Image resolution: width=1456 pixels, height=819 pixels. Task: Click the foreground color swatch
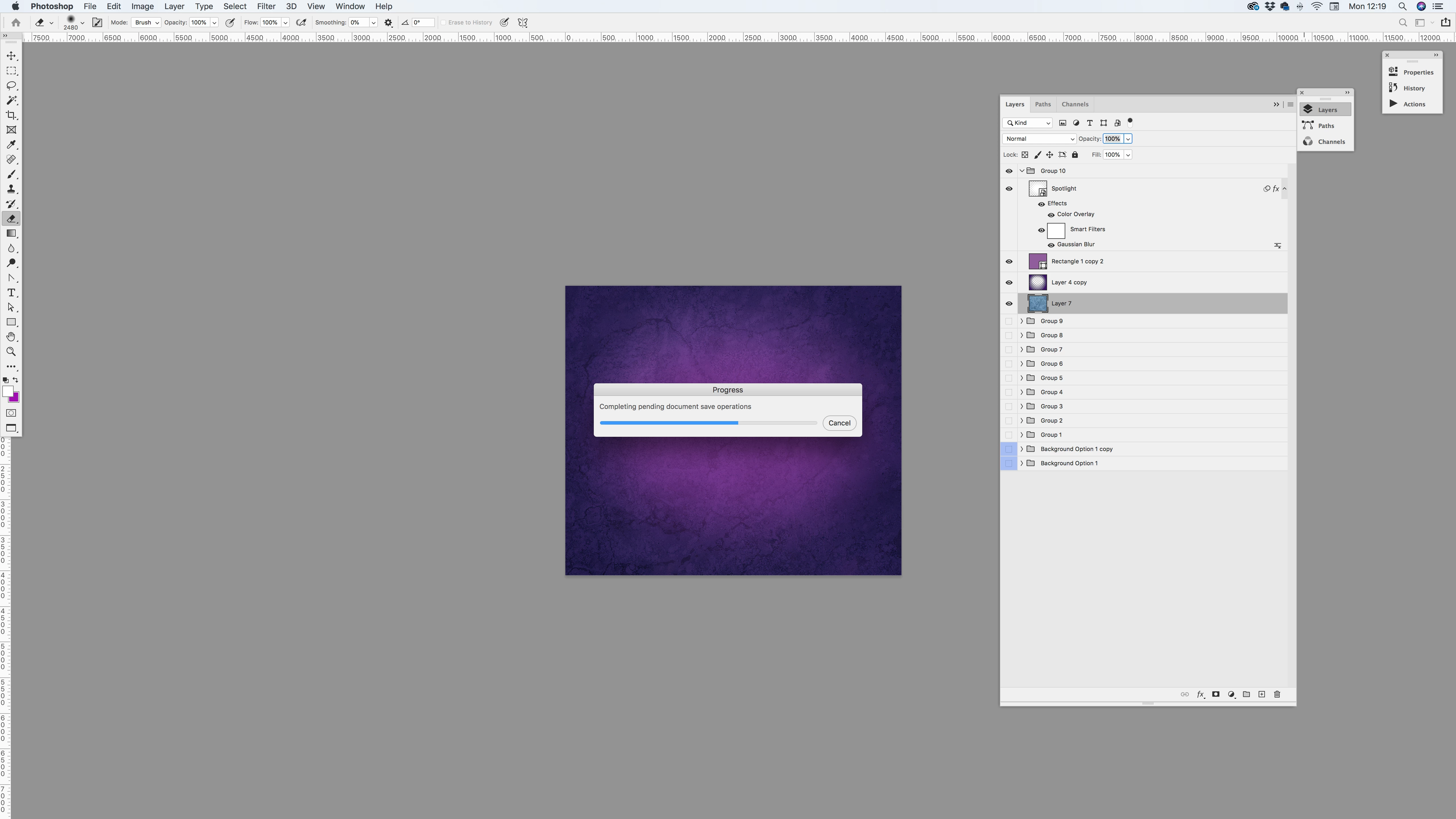(7, 391)
